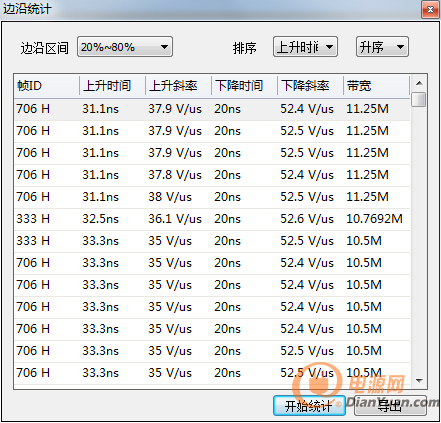Close the 边沿统计 dialog window
The height and width of the screenshot is (423, 441).
(430, 10)
